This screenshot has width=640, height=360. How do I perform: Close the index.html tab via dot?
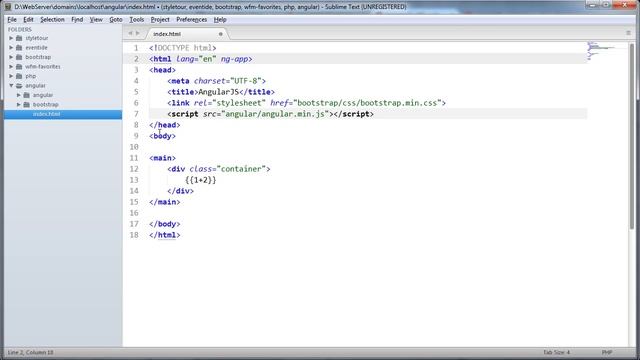pos(221,34)
